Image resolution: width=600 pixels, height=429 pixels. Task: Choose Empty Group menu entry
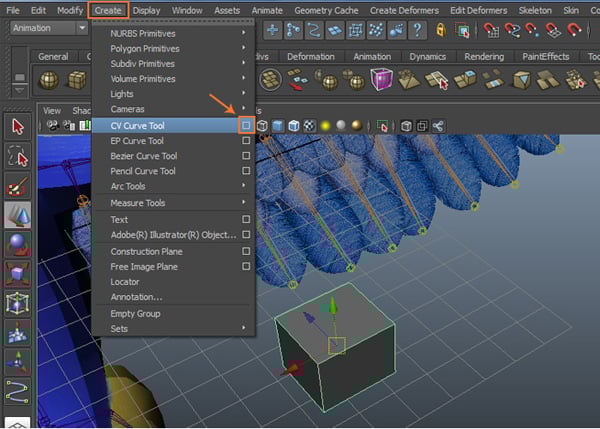(173, 313)
